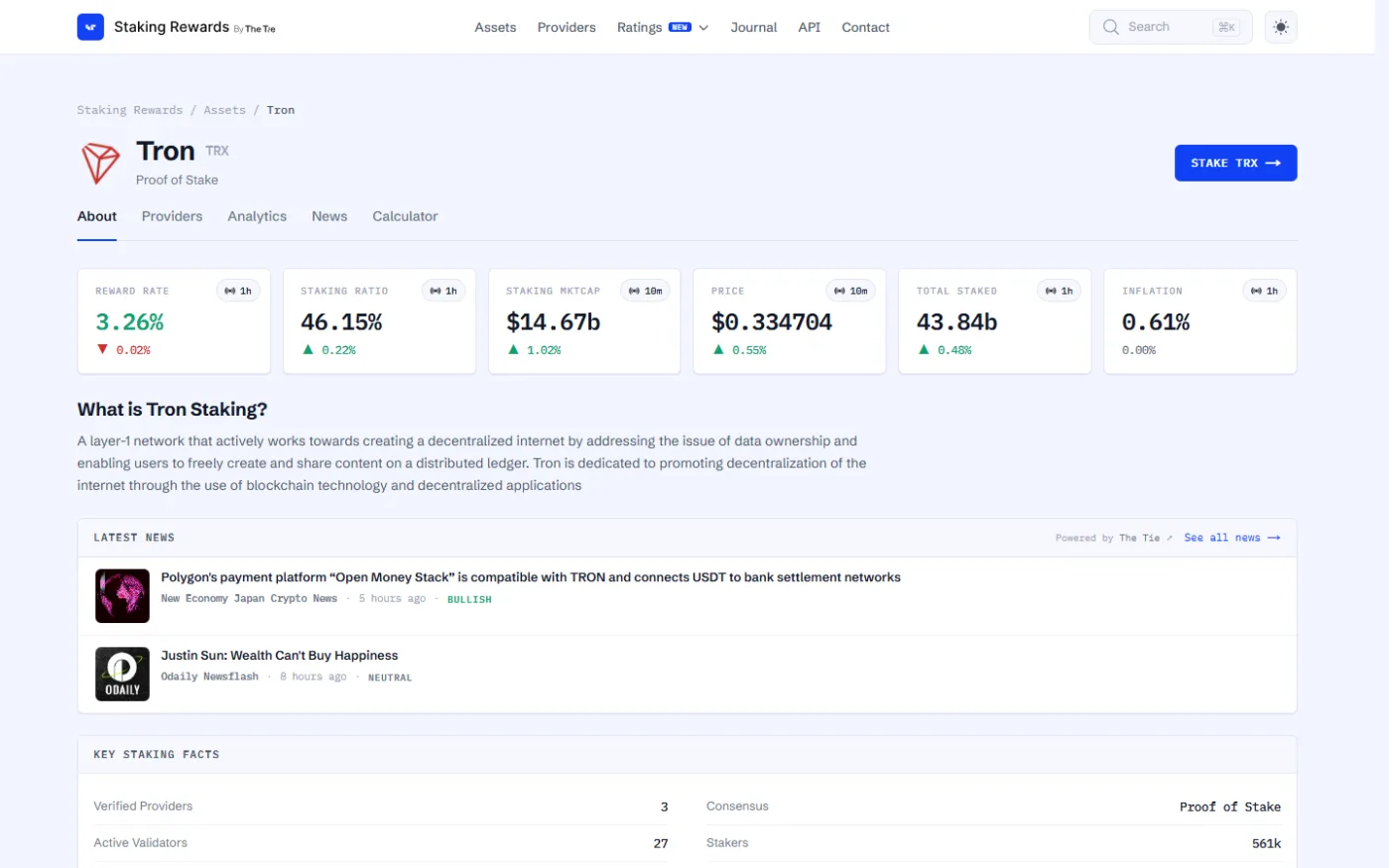Toggle the light/dark theme sun icon
This screenshot has width=1389, height=868.
click(x=1281, y=27)
